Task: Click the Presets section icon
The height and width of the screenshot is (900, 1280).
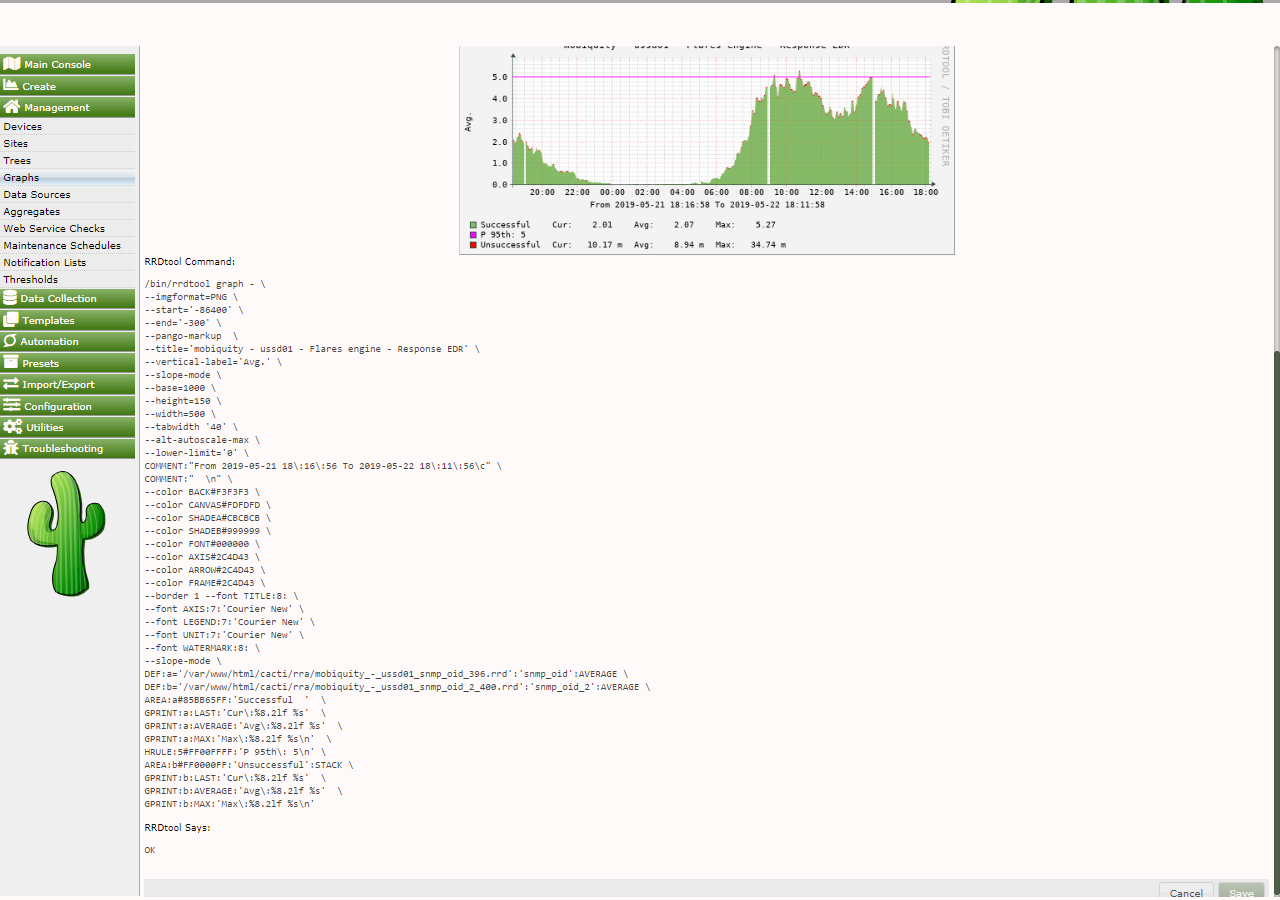Action: pyautogui.click(x=12, y=362)
